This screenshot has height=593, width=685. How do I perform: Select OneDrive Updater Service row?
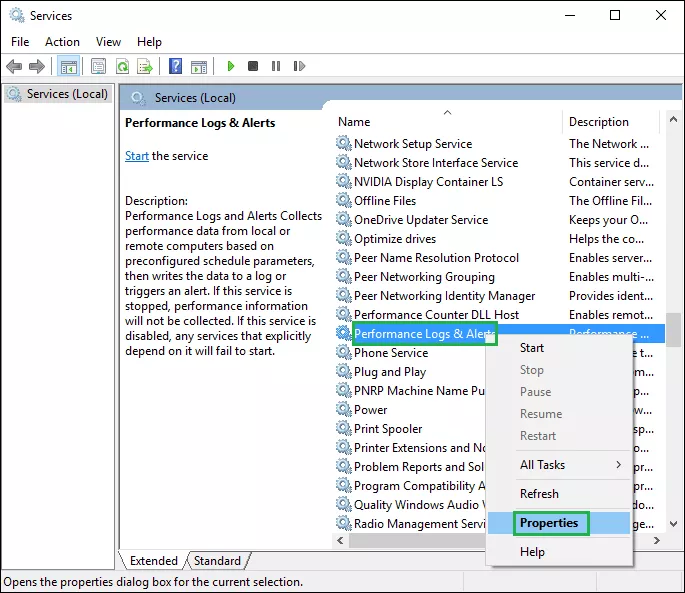(499, 220)
